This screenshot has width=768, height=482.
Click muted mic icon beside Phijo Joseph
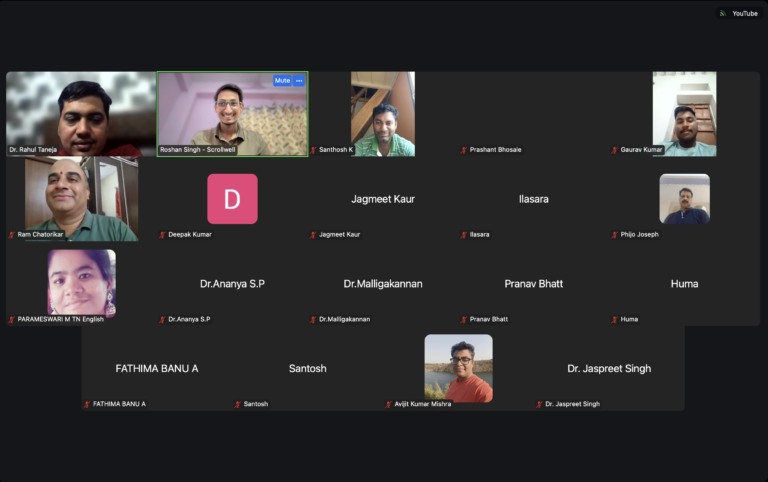(x=615, y=235)
